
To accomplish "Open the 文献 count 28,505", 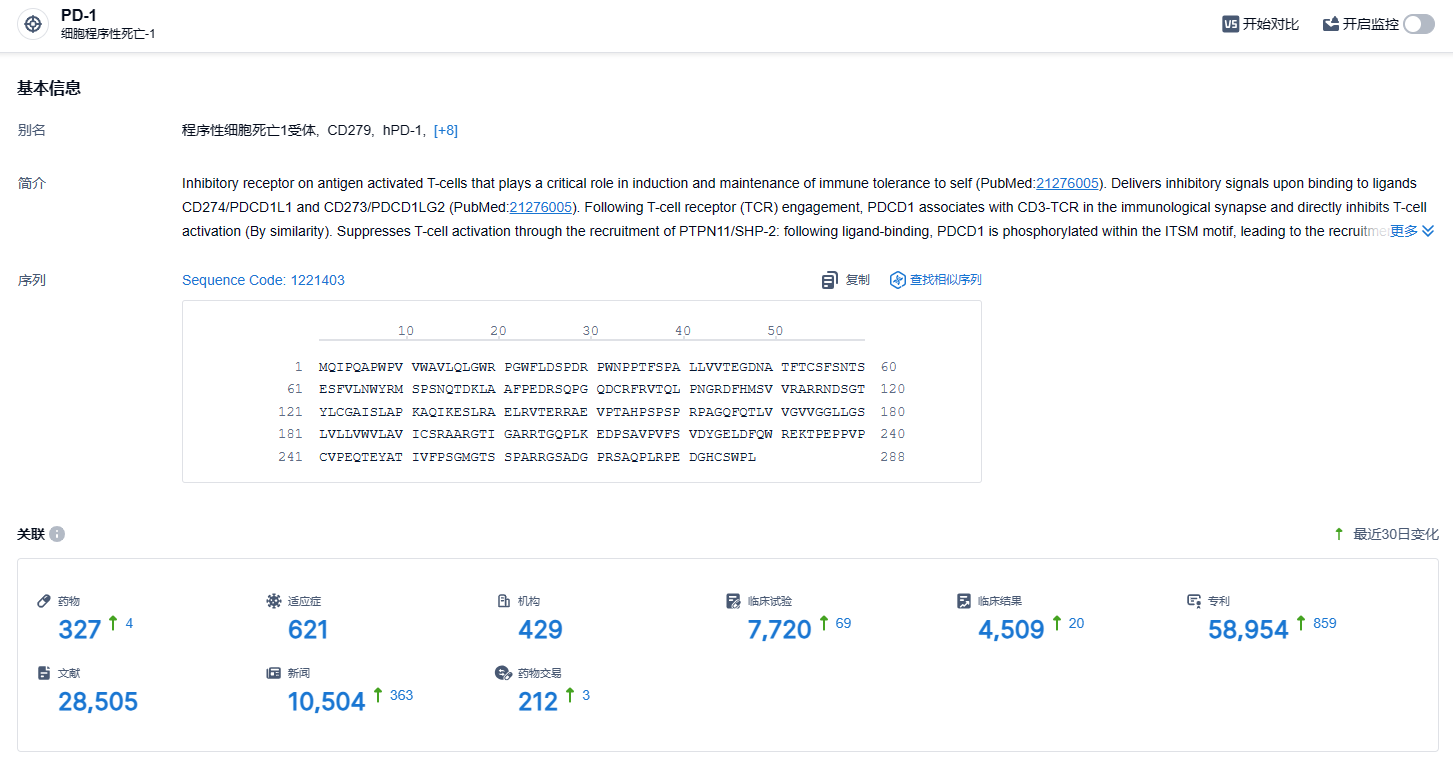I will (98, 702).
